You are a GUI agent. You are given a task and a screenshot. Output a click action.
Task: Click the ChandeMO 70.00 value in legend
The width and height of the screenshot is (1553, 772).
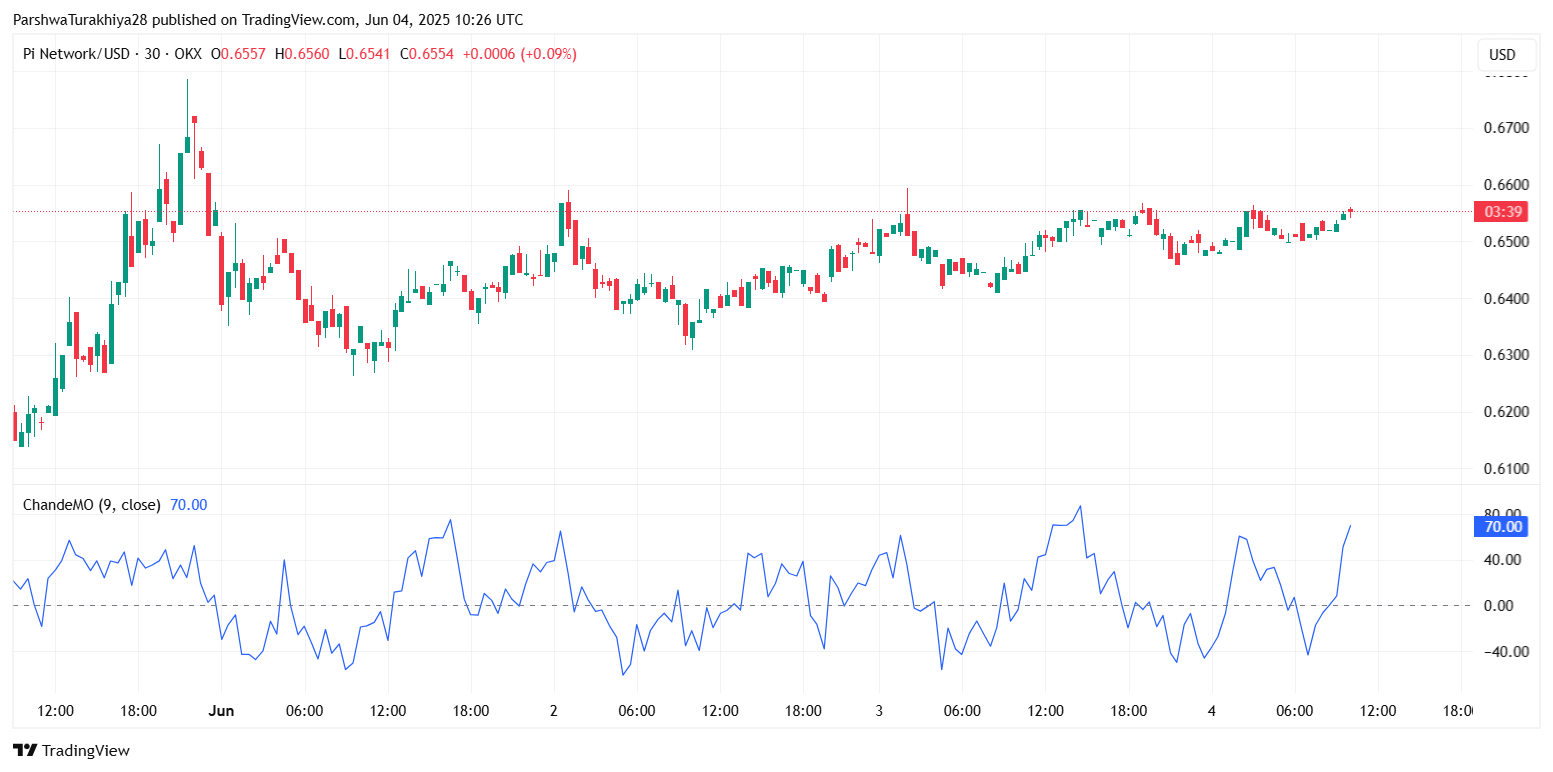click(189, 505)
